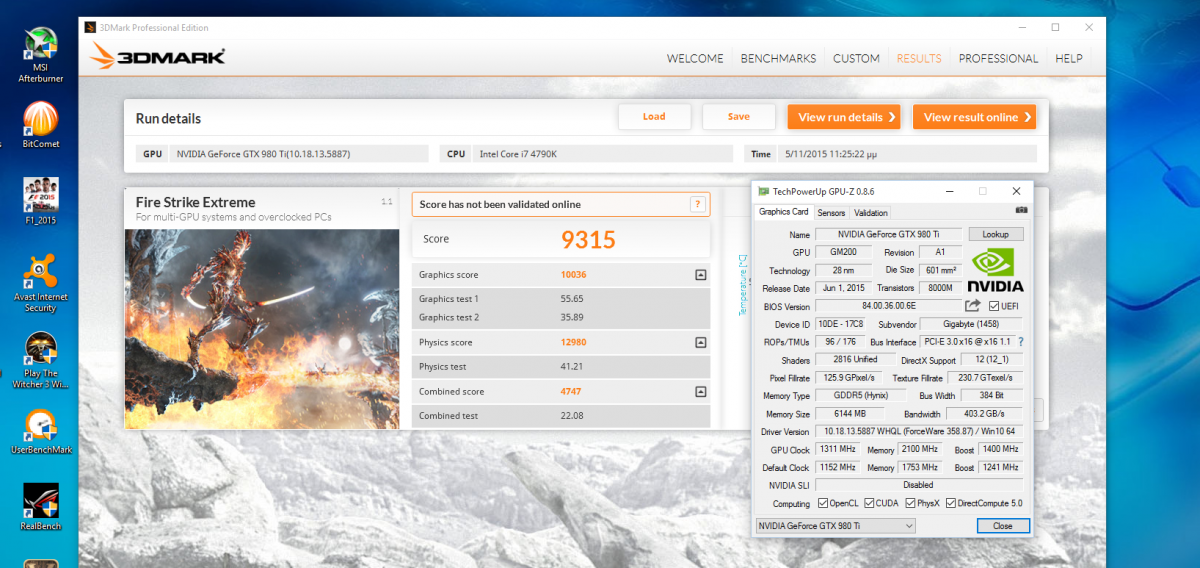Click the overall score 9315
This screenshot has height=568, width=1200.
[588, 239]
